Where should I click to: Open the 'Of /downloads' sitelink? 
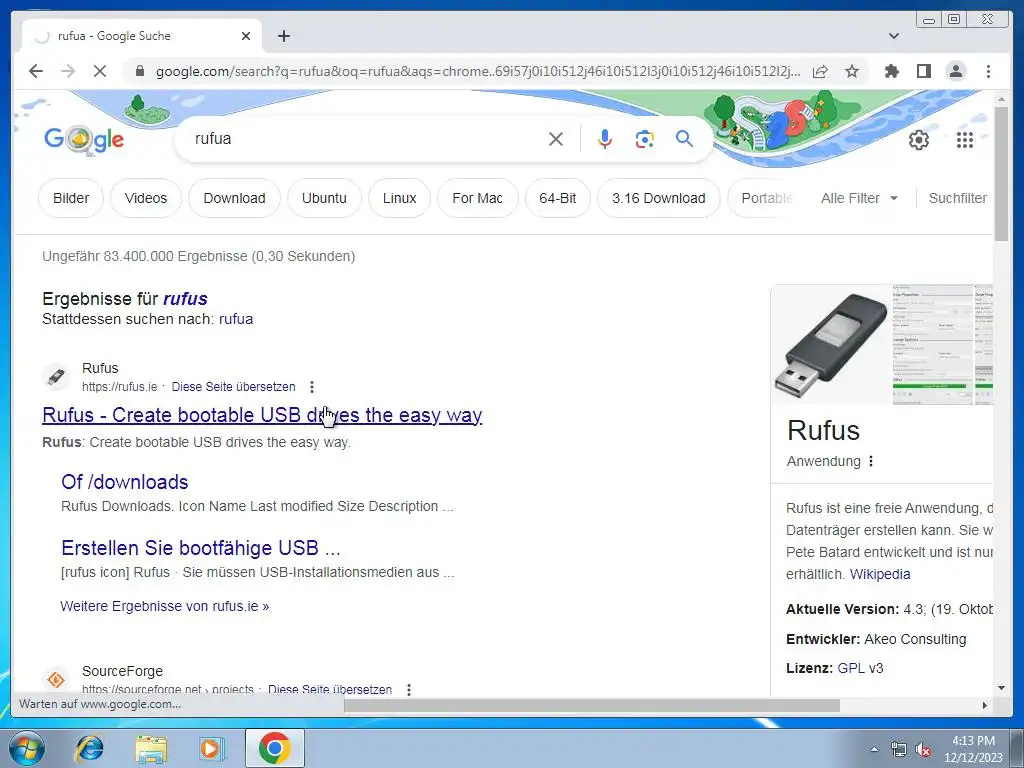click(125, 481)
